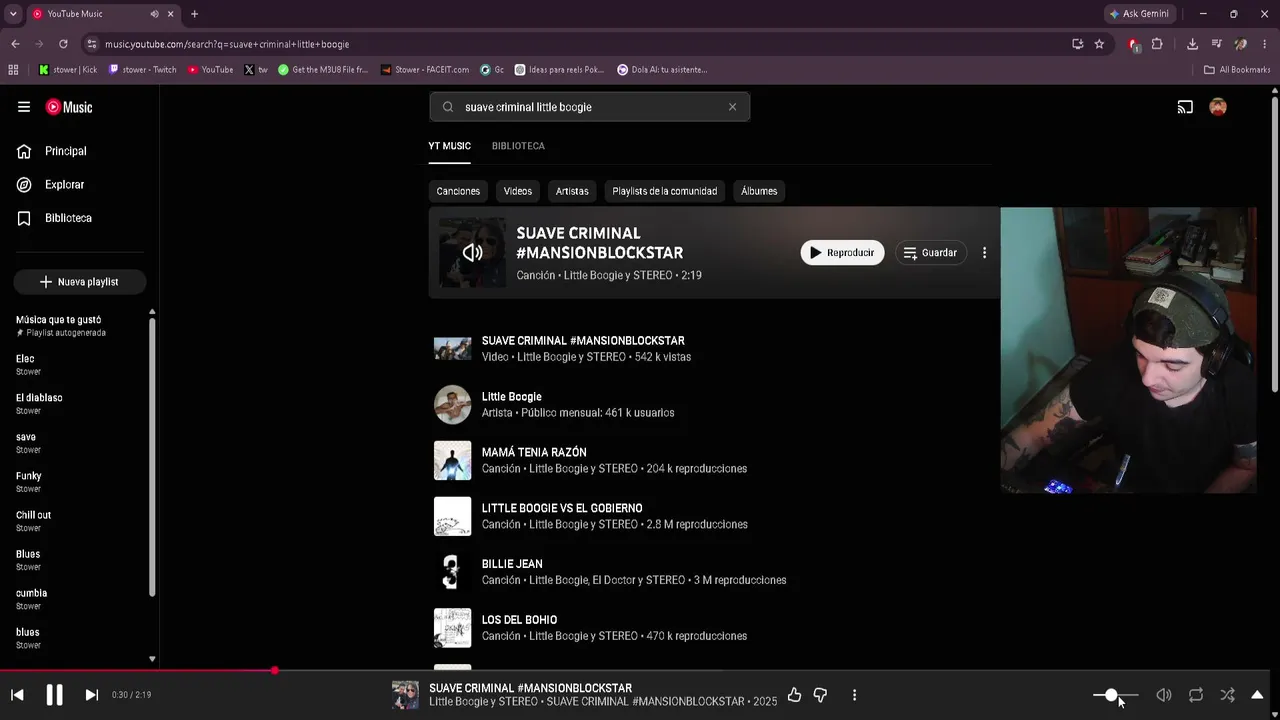
Task: Bookmark this page with the star icon
Action: pyautogui.click(x=1099, y=44)
